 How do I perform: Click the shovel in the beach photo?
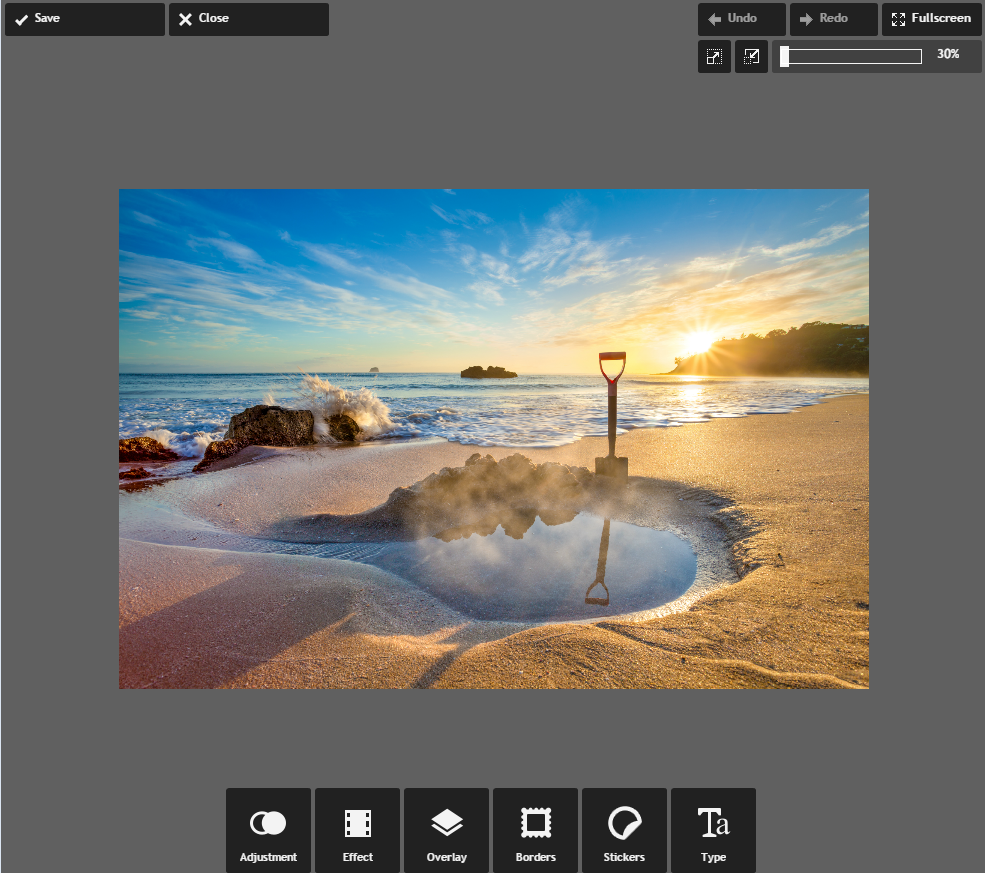[611, 415]
